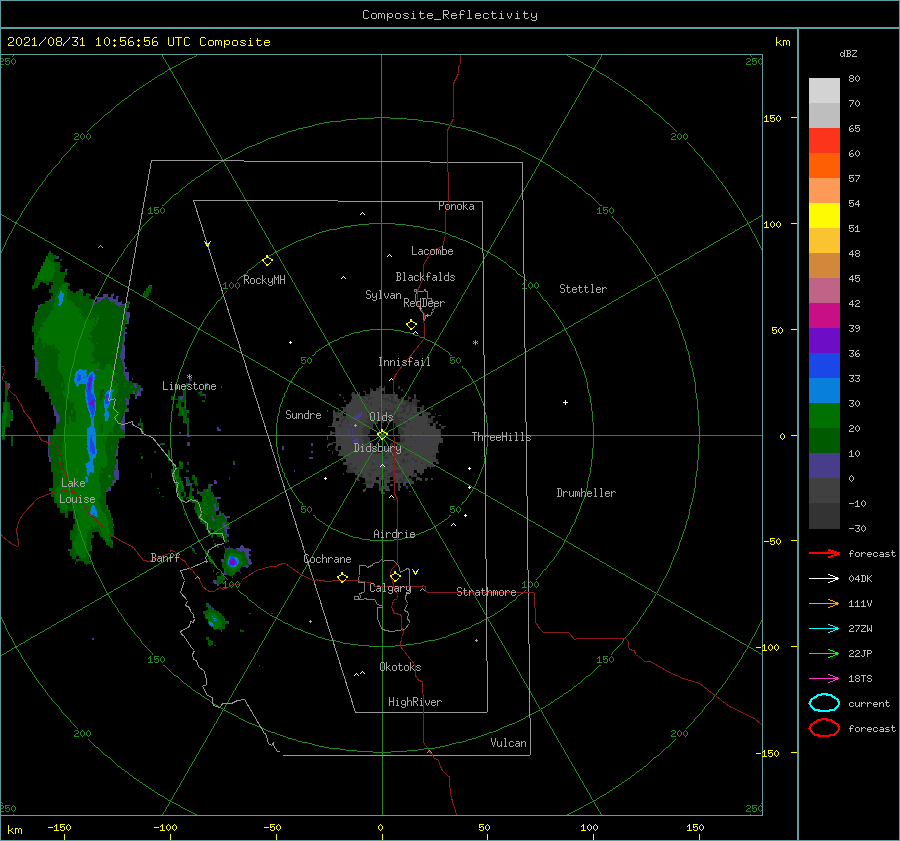This screenshot has width=900, height=841.
Task: Click the blue-core storm cell east of Banff
Action: coord(233,561)
